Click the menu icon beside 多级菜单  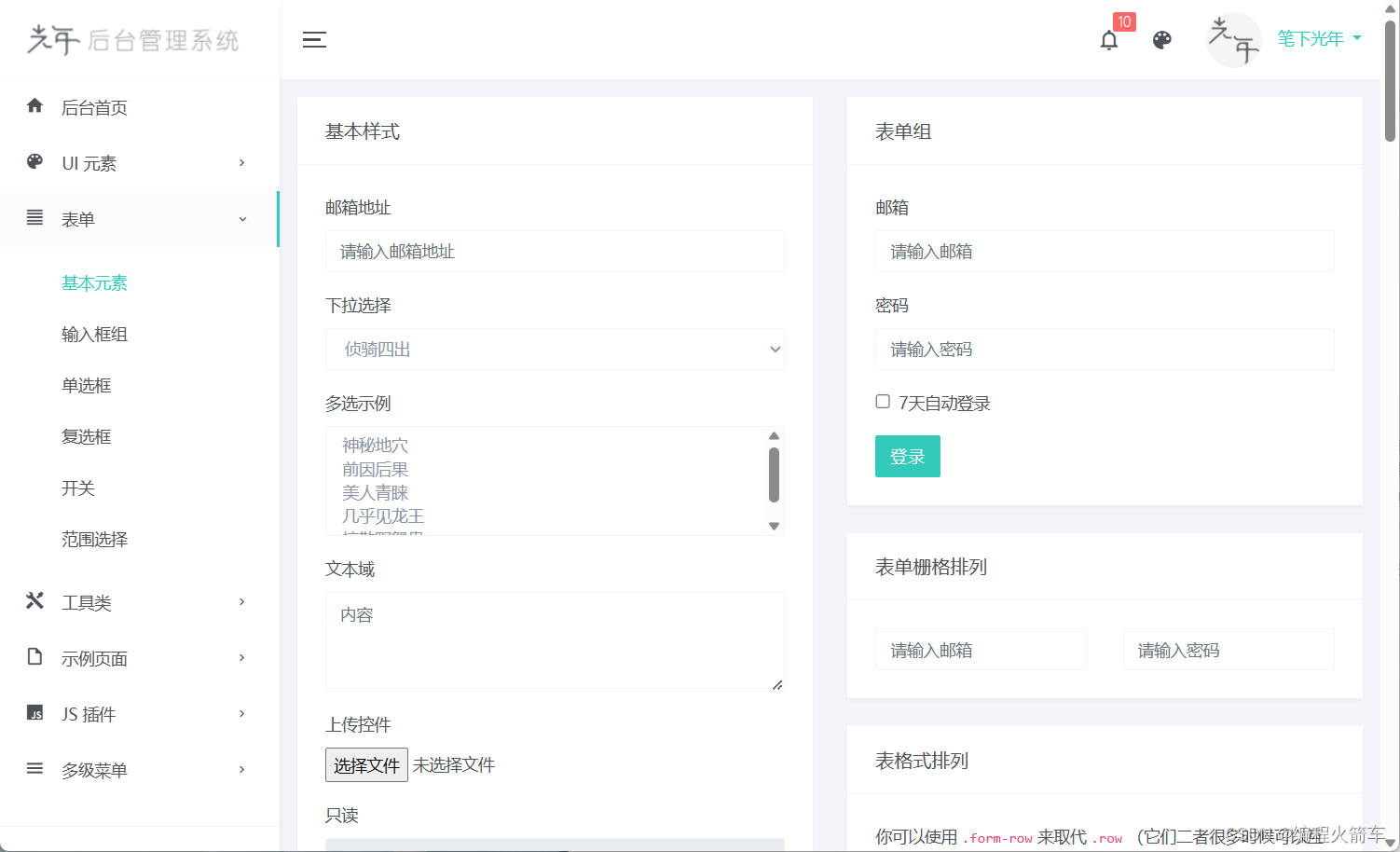pyautogui.click(x=35, y=768)
